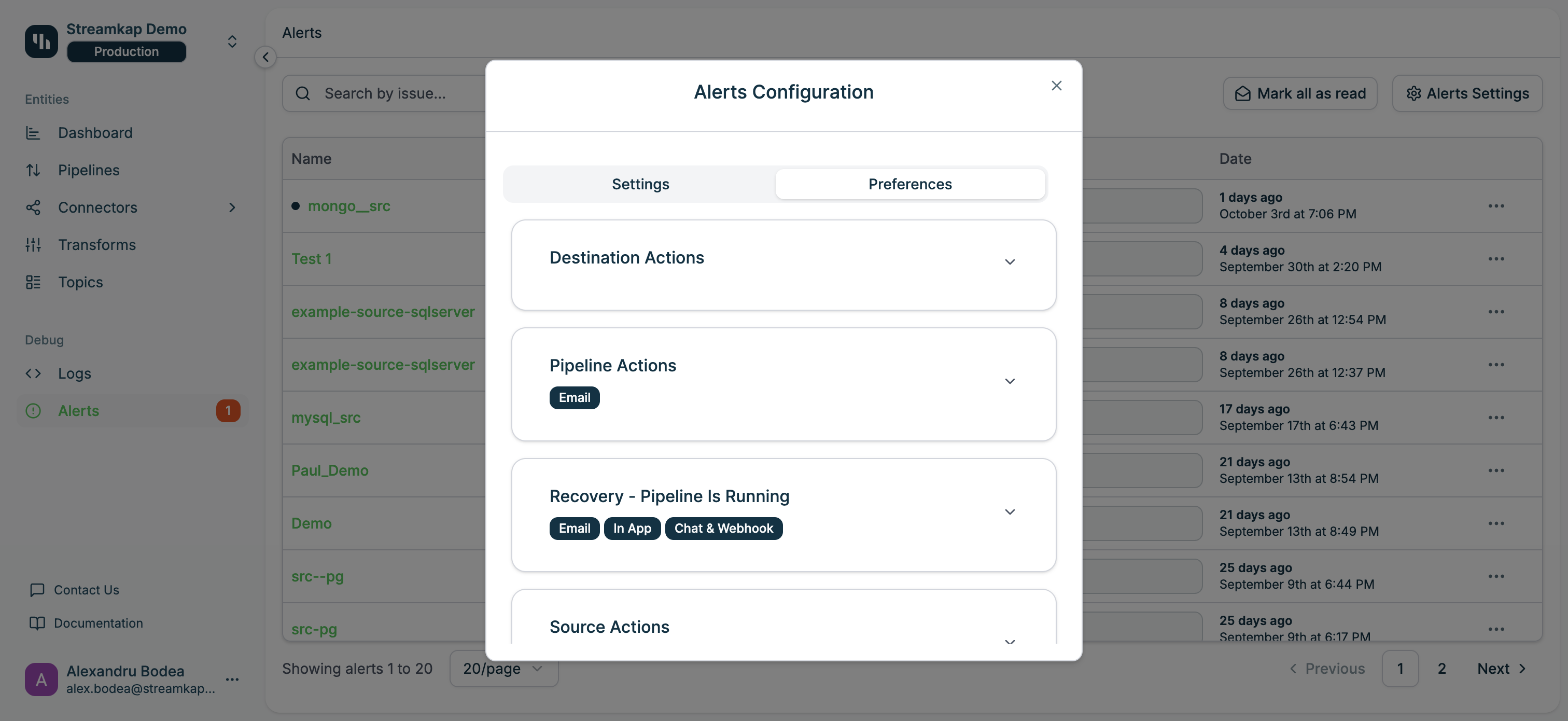
Task: Click the Dashboard chart icon in sidebar
Action: coord(33,133)
